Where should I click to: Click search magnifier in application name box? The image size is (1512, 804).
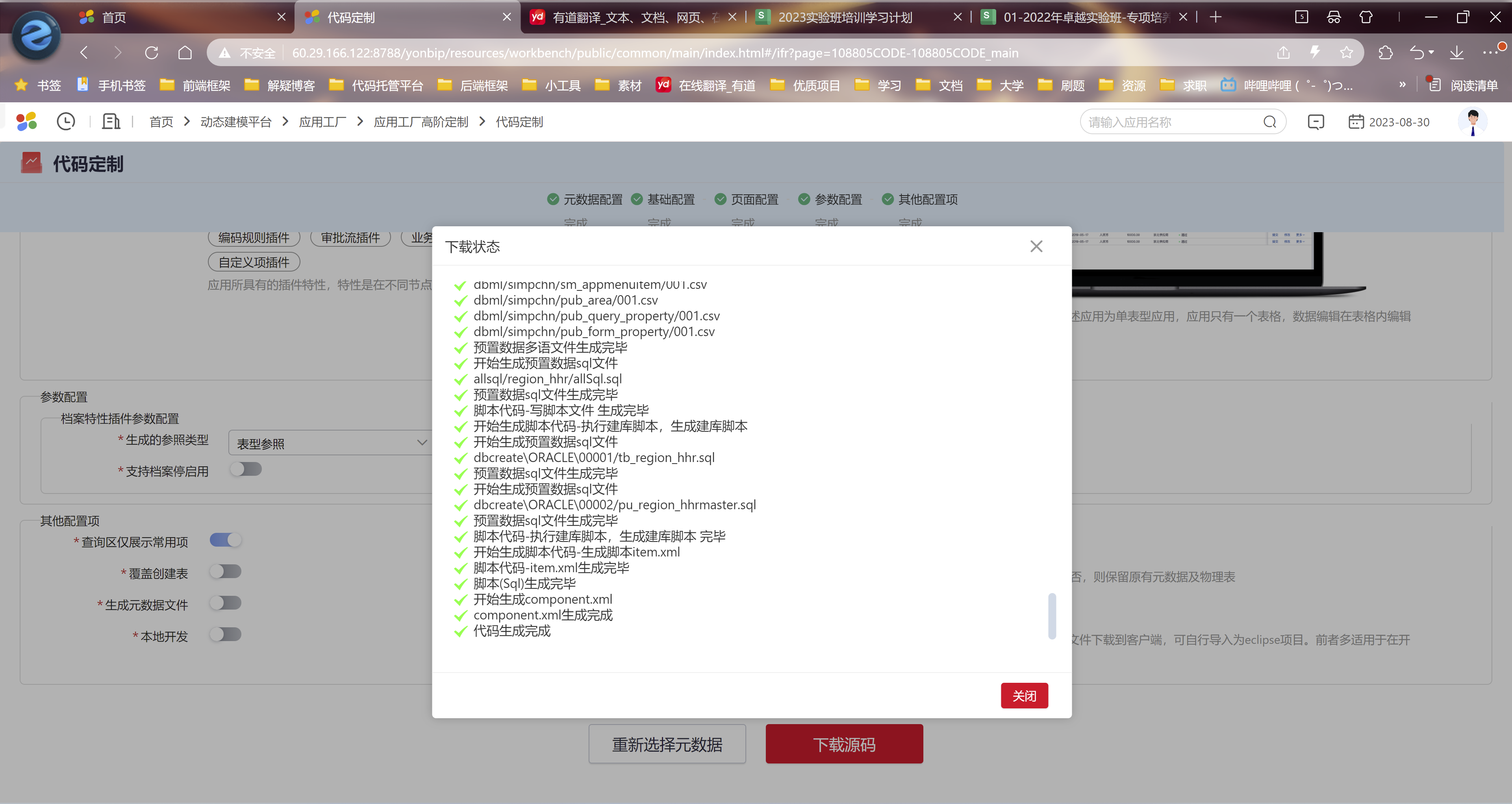click(x=1269, y=122)
